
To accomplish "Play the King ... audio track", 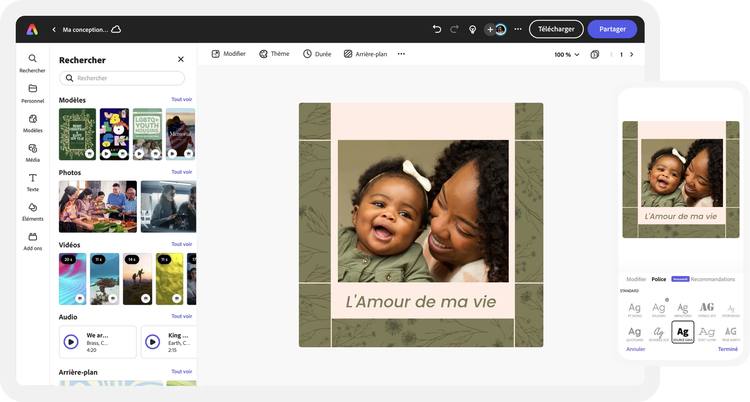I will point(153,342).
